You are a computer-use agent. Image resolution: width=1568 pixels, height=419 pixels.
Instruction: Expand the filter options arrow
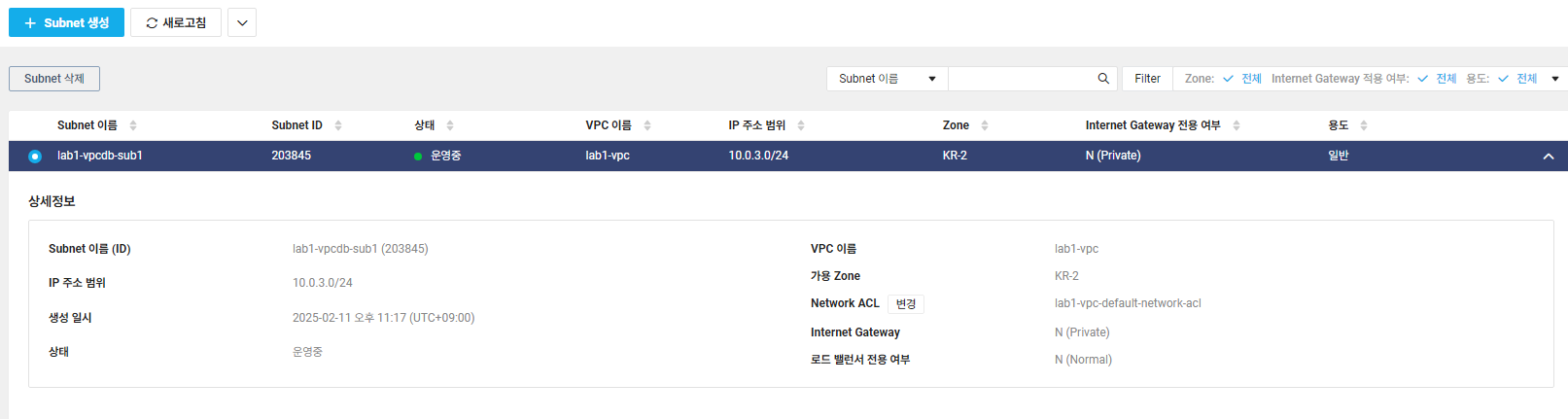(1555, 79)
